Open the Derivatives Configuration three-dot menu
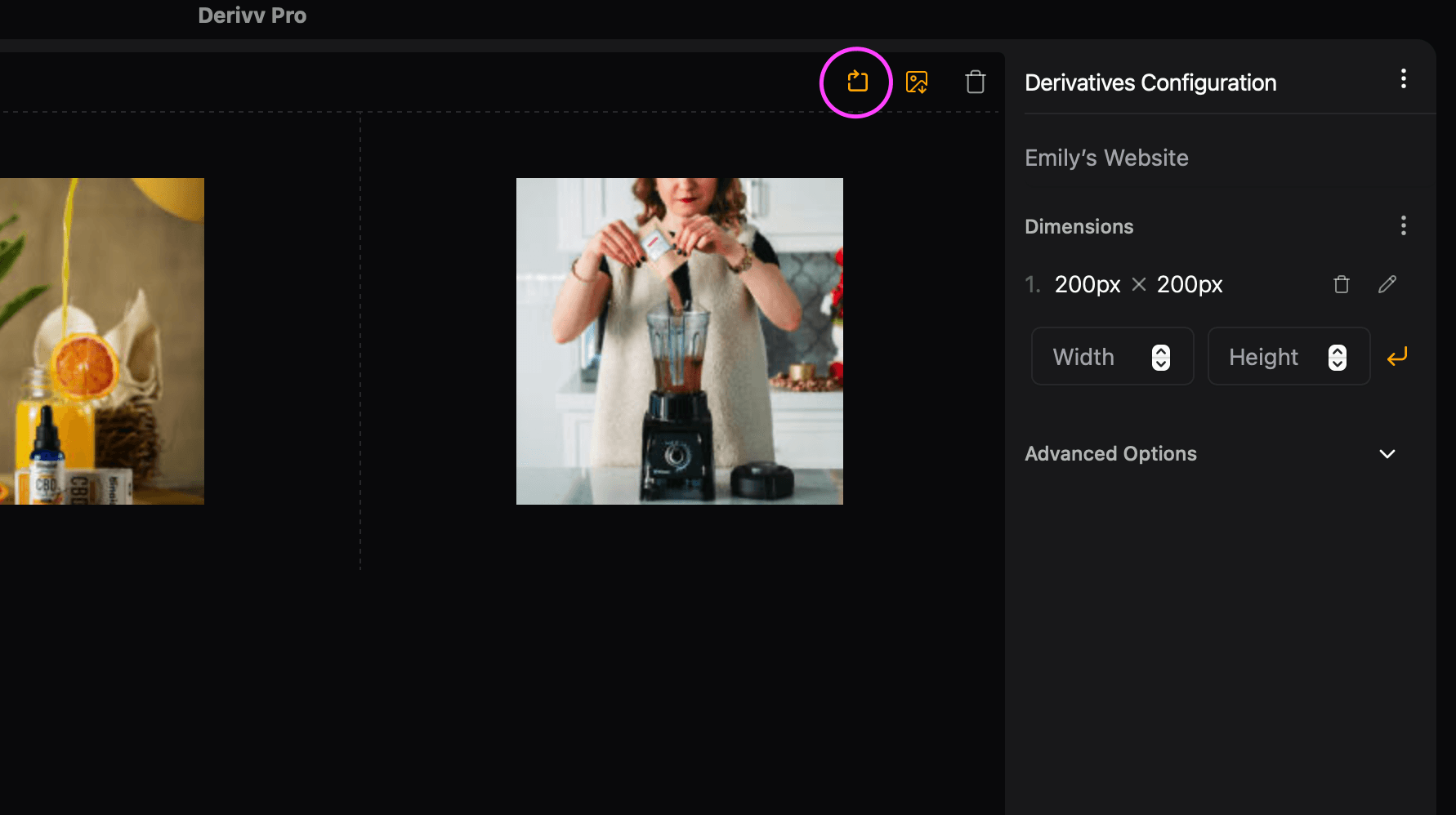 pyautogui.click(x=1403, y=79)
